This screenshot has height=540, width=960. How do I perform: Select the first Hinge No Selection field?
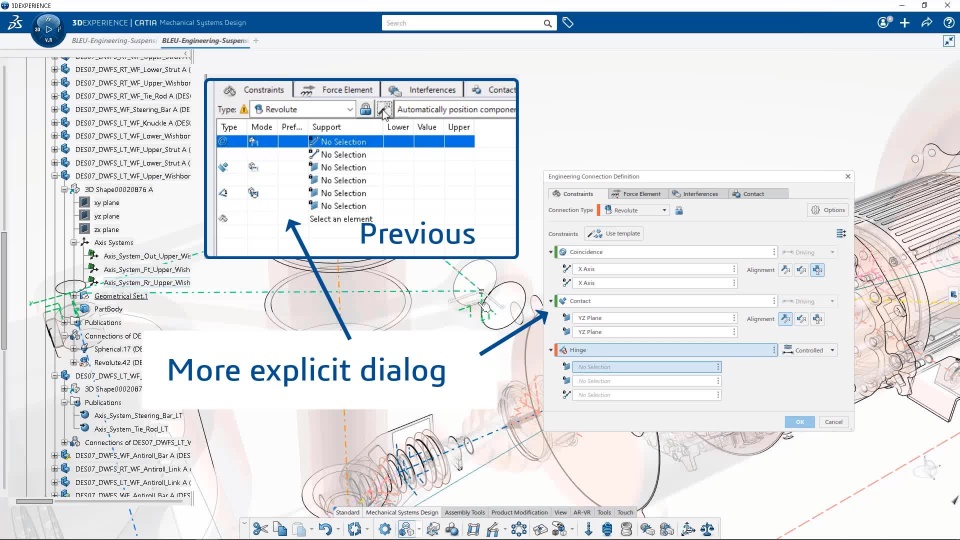coord(647,367)
